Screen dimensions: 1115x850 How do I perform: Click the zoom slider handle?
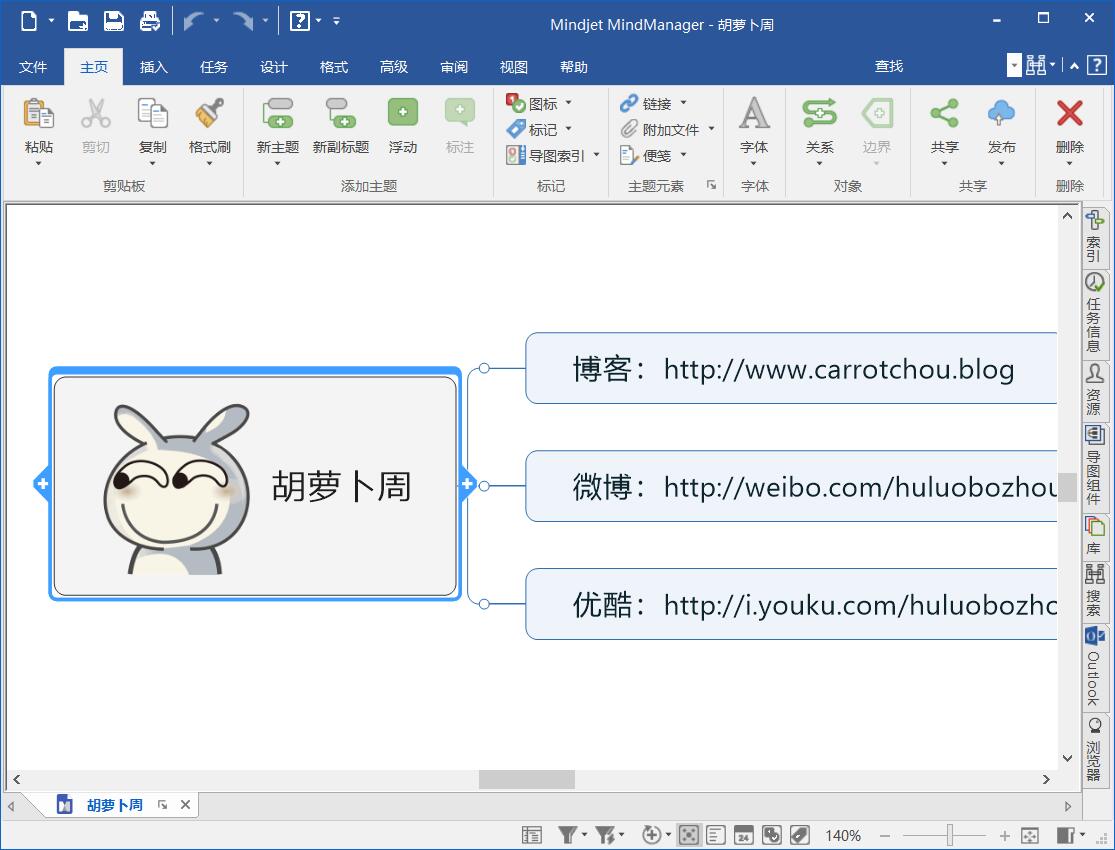point(950,835)
